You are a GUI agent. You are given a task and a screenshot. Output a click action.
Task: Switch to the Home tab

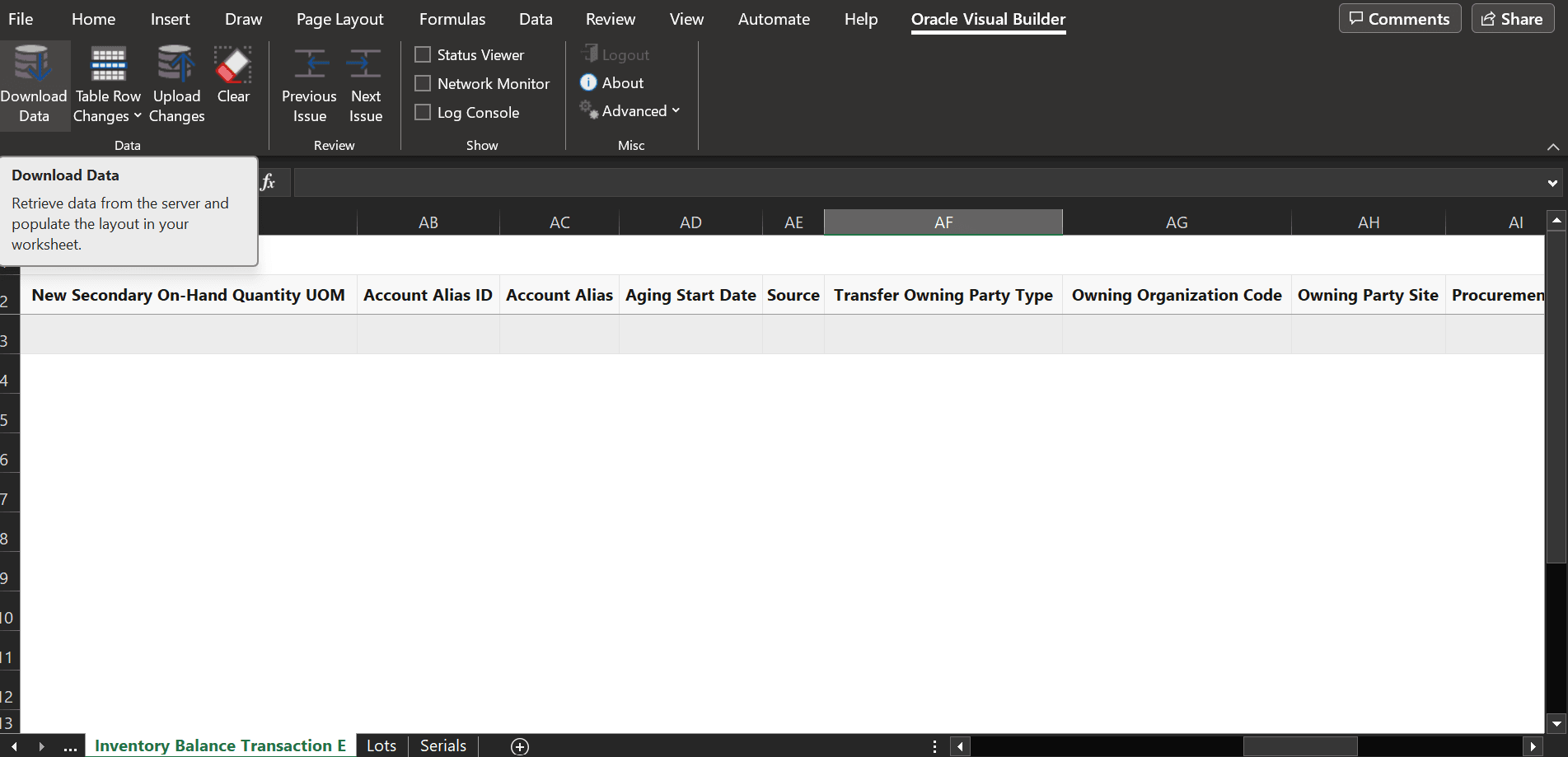(x=93, y=19)
